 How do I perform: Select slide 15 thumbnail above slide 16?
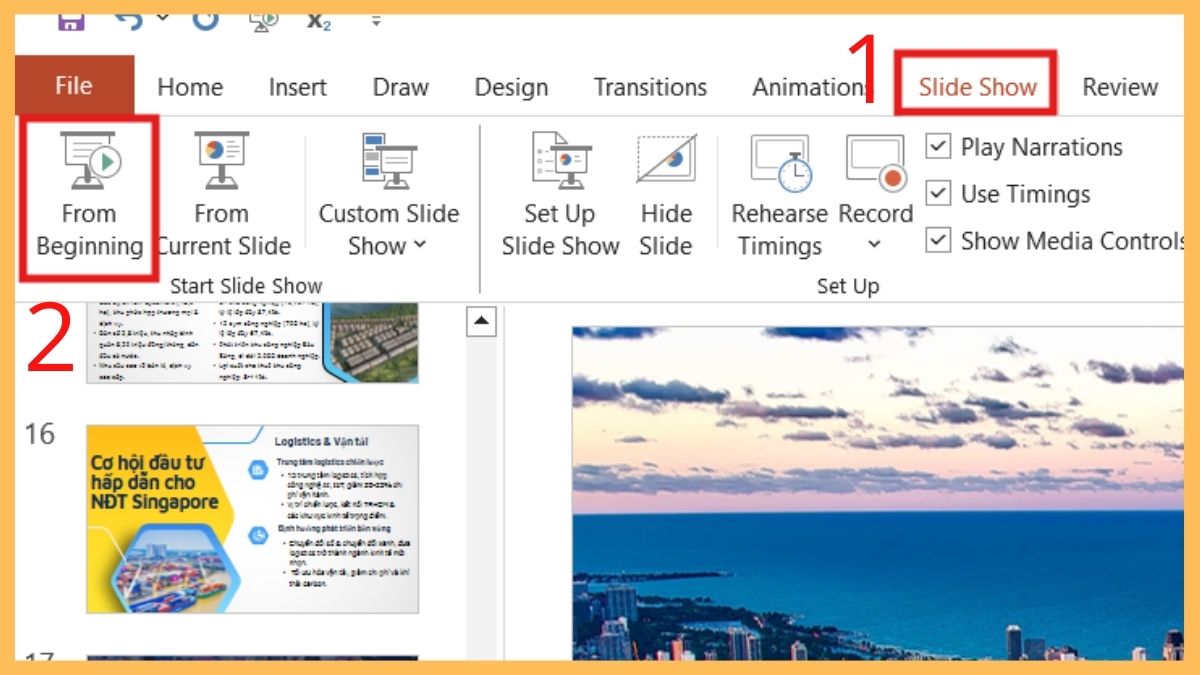pyautogui.click(x=252, y=343)
